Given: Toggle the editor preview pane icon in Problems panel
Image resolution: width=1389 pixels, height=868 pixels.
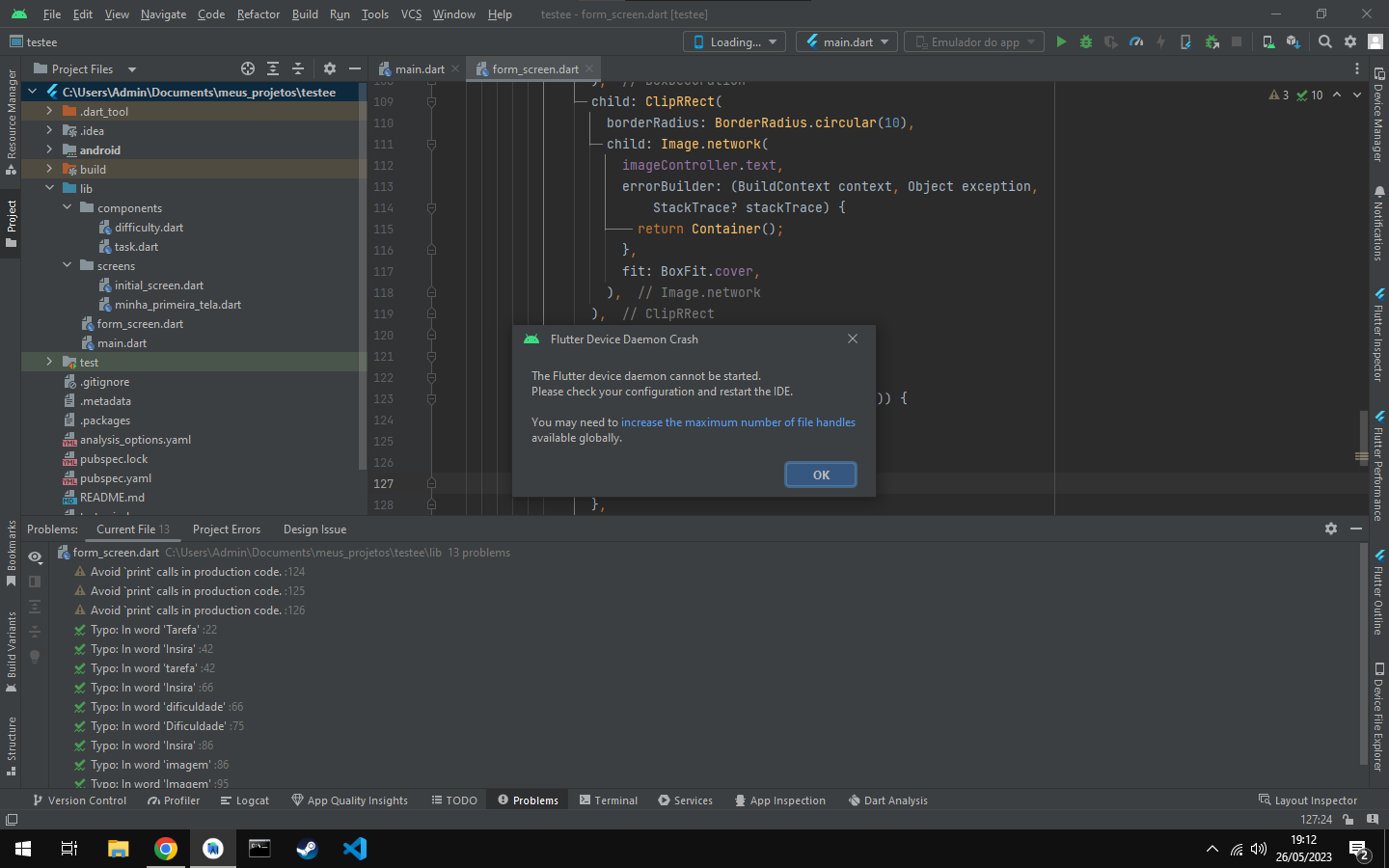Looking at the screenshot, I should 35,582.
